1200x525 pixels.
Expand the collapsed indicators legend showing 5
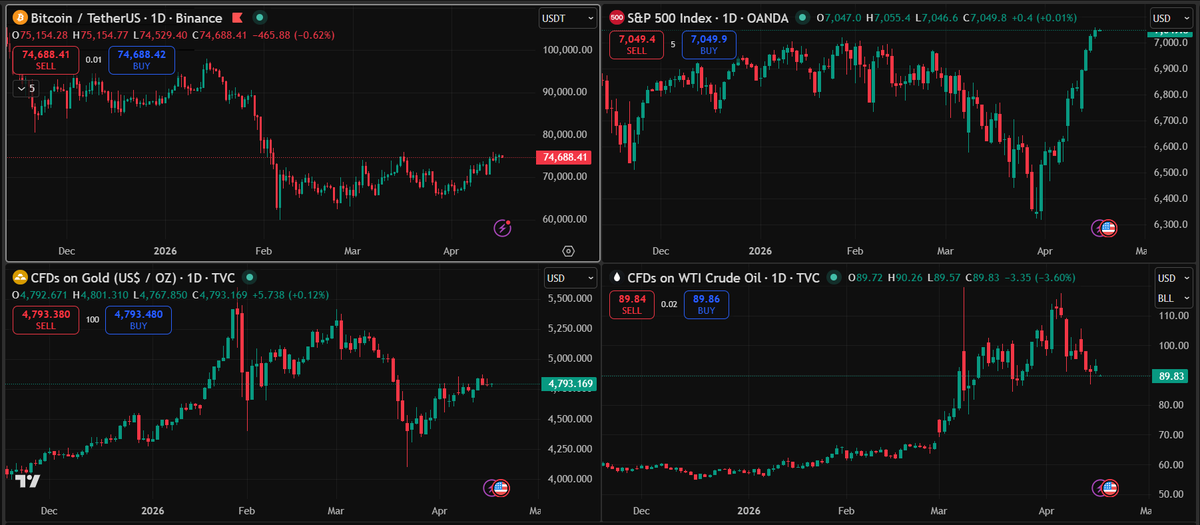tap(26, 88)
